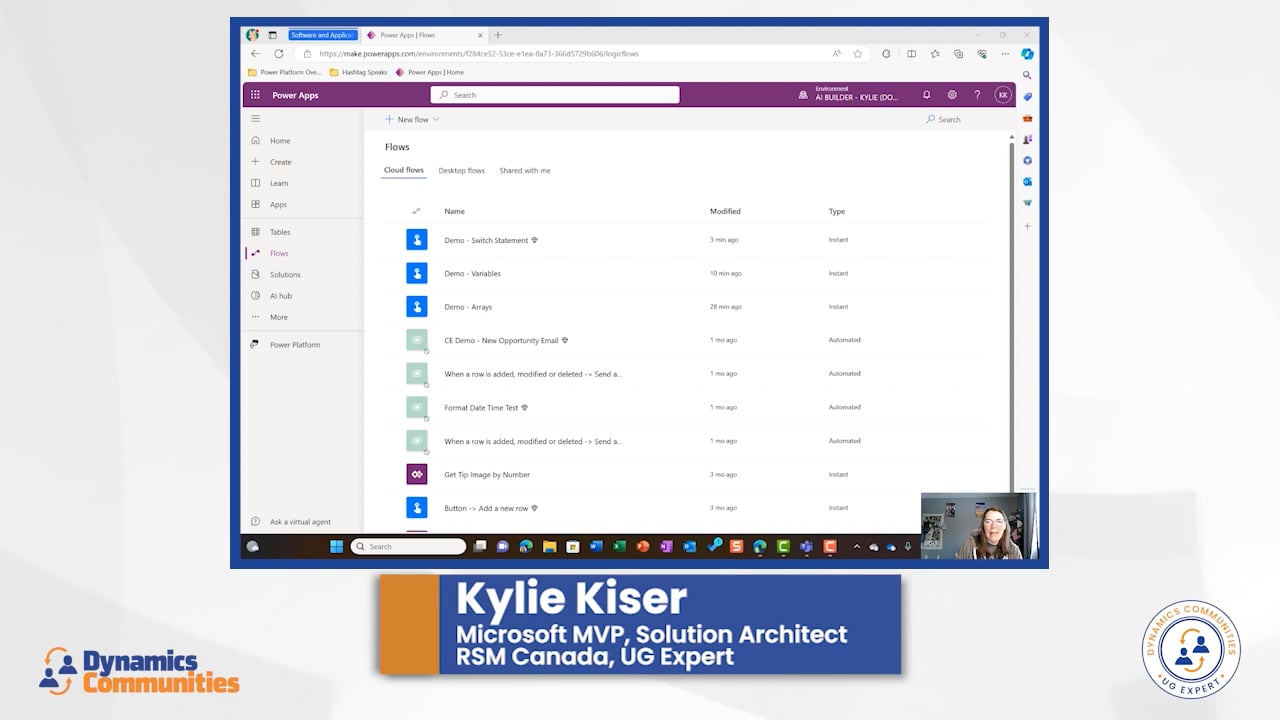Open notifications bell in Power Apps header

click(926, 95)
